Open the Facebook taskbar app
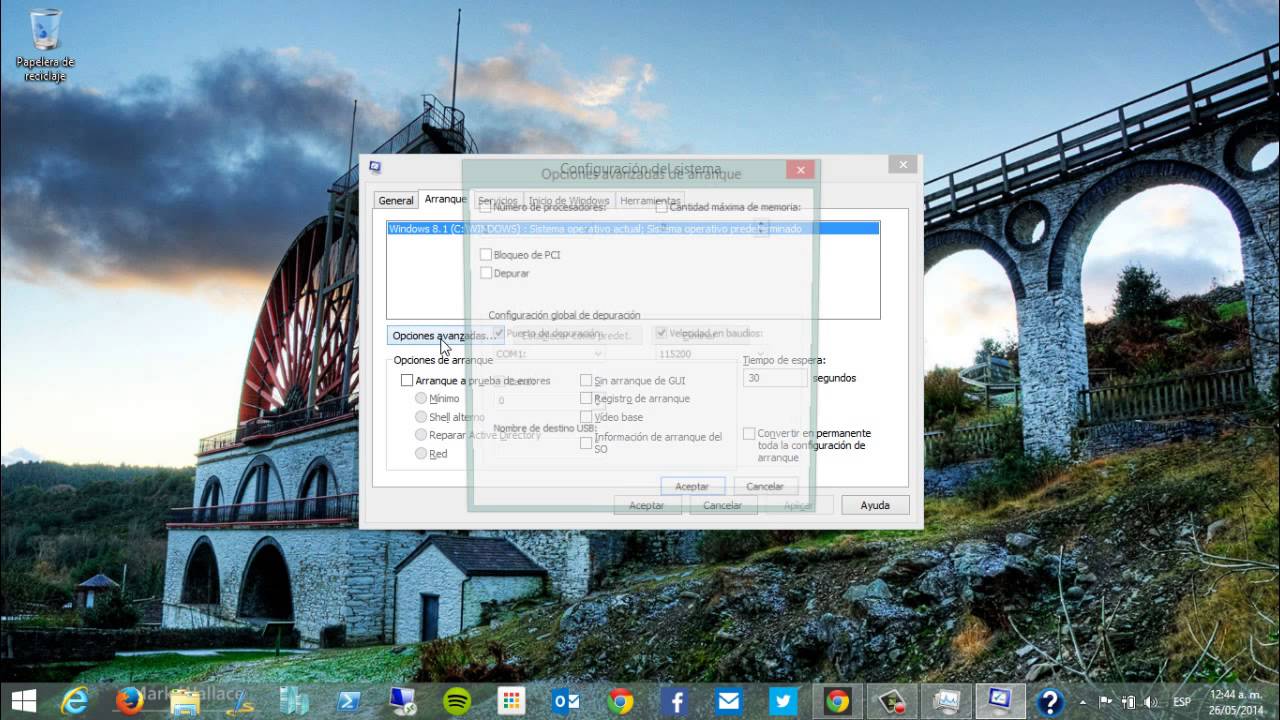1280x720 pixels. pyautogui.click(x=674, y=701)
